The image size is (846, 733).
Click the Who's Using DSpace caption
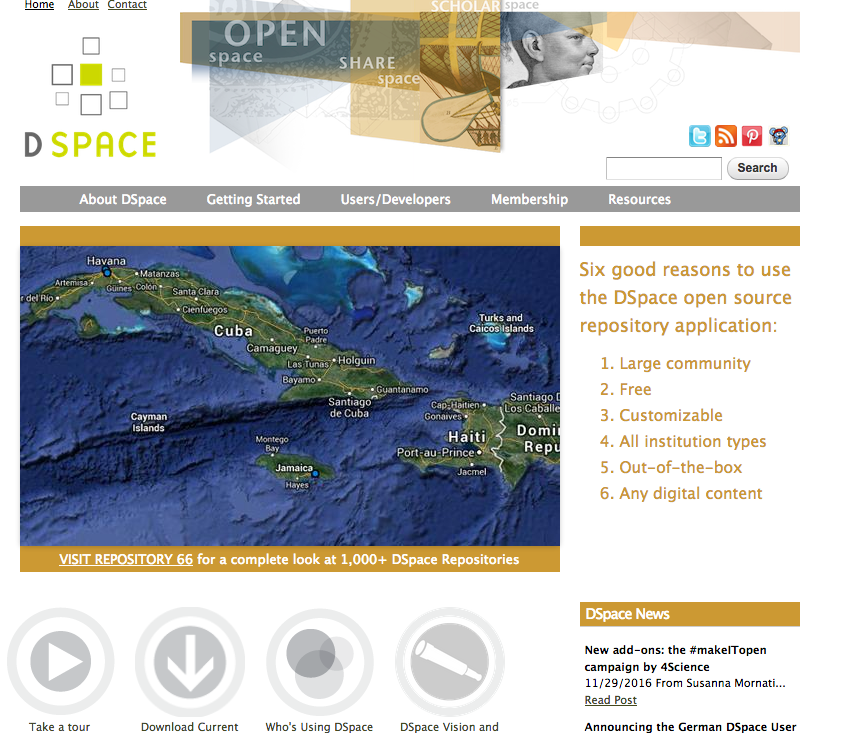(319, 727)
